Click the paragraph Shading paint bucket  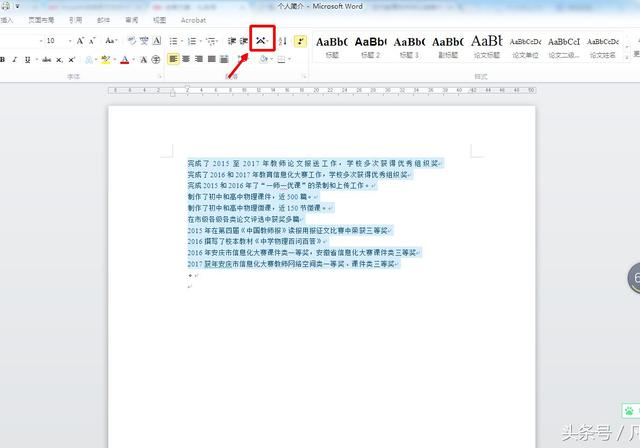[x=263, y=59]
